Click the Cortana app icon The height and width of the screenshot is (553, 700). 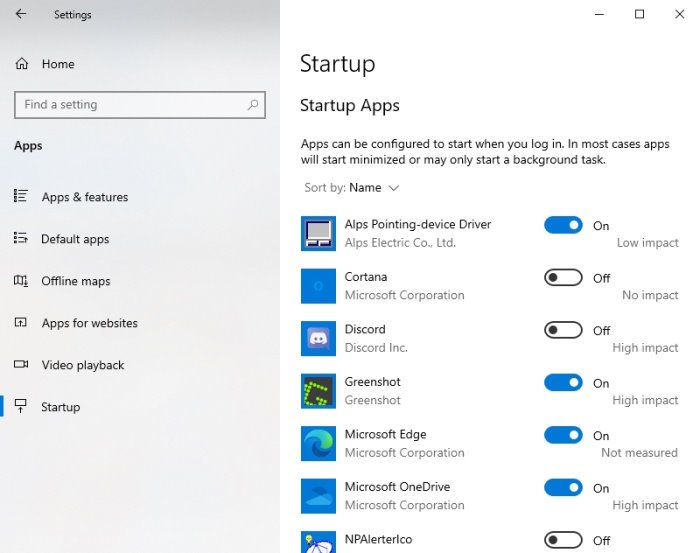pyautogui.click(x=318, y=286)
